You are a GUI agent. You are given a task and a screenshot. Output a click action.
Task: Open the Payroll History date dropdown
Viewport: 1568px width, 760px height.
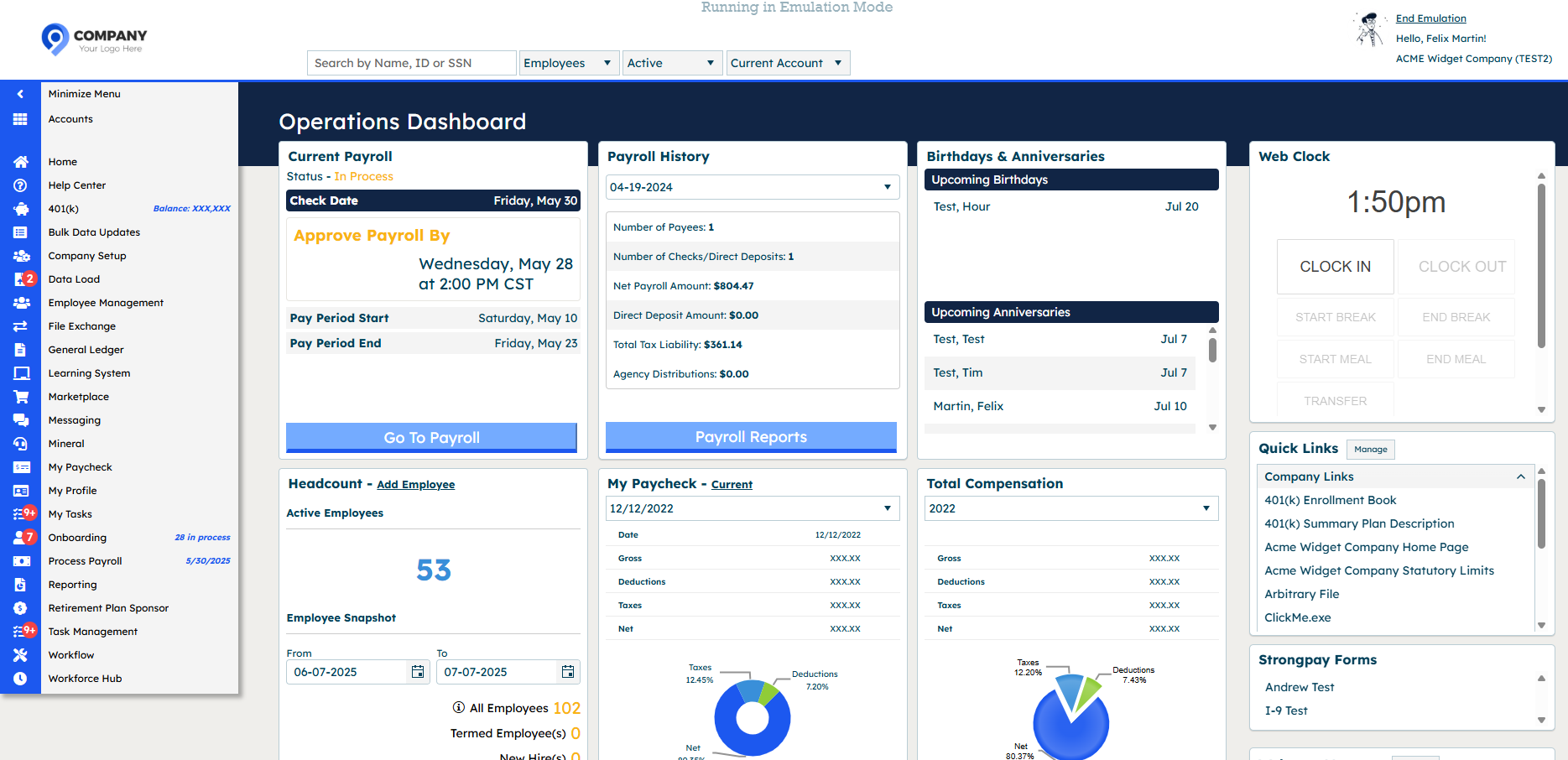(x=753, y=187)
